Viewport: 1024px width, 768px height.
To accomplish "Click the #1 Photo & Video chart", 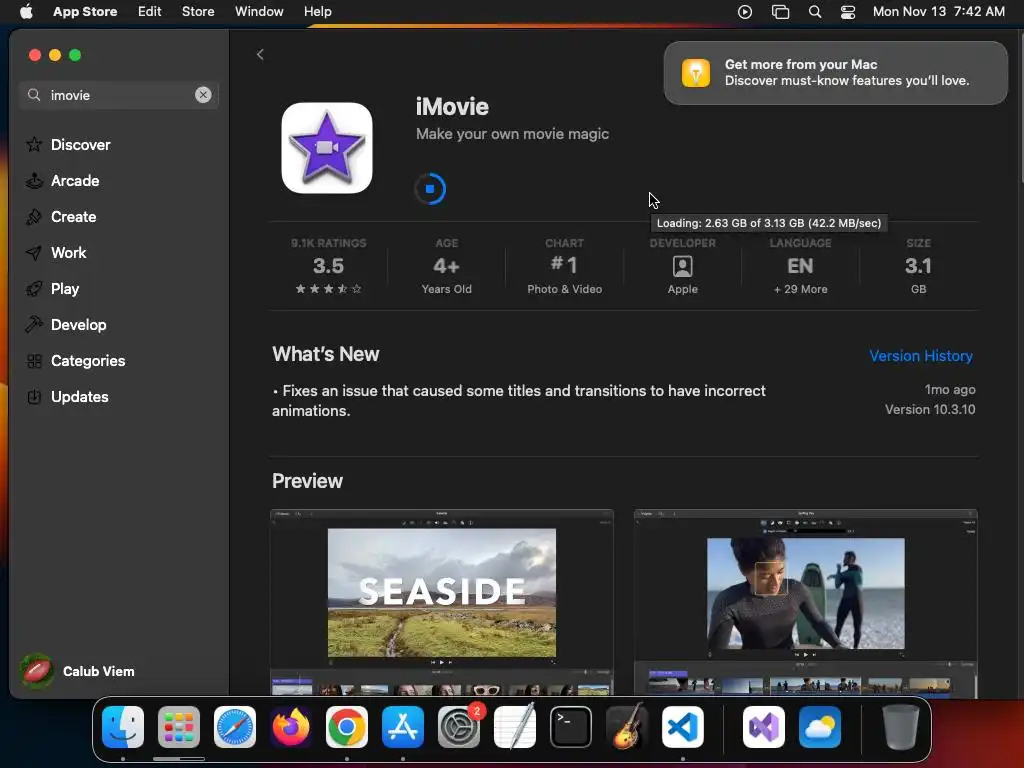I will point(564,266).
